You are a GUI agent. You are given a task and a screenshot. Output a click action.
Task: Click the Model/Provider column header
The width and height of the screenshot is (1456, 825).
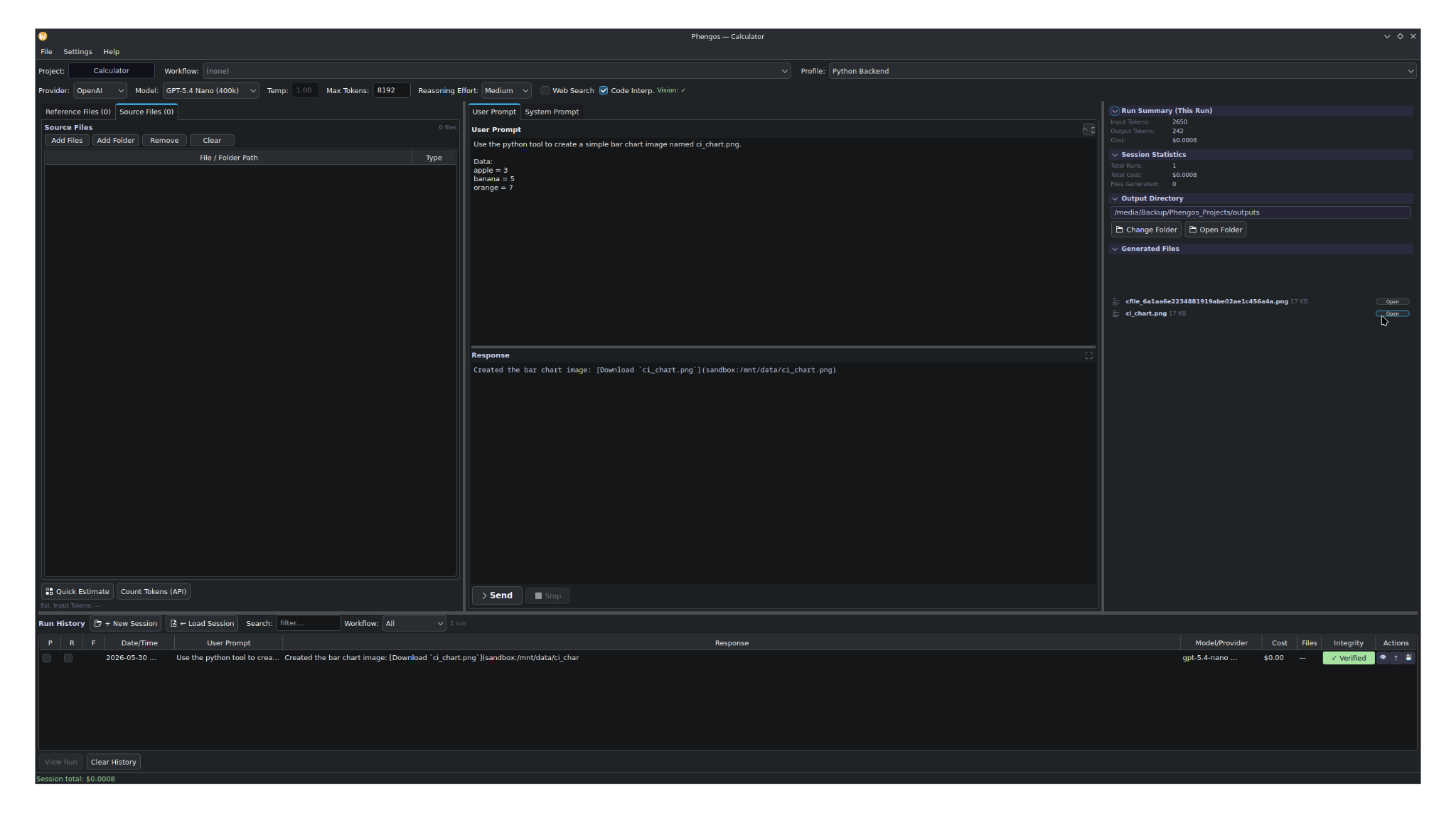[x=1221, y=643]
